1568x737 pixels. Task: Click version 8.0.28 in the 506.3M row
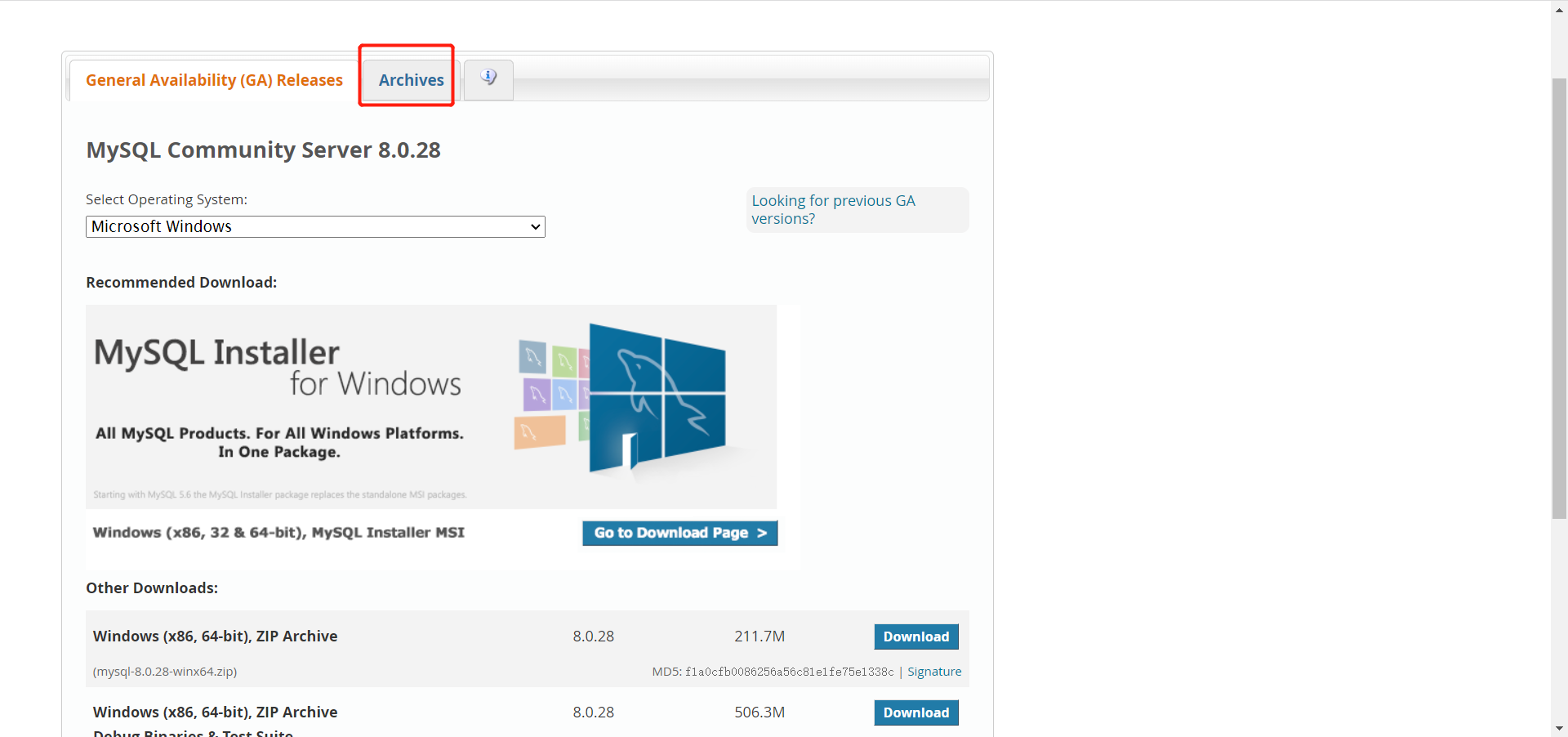(x=593, y=712)
